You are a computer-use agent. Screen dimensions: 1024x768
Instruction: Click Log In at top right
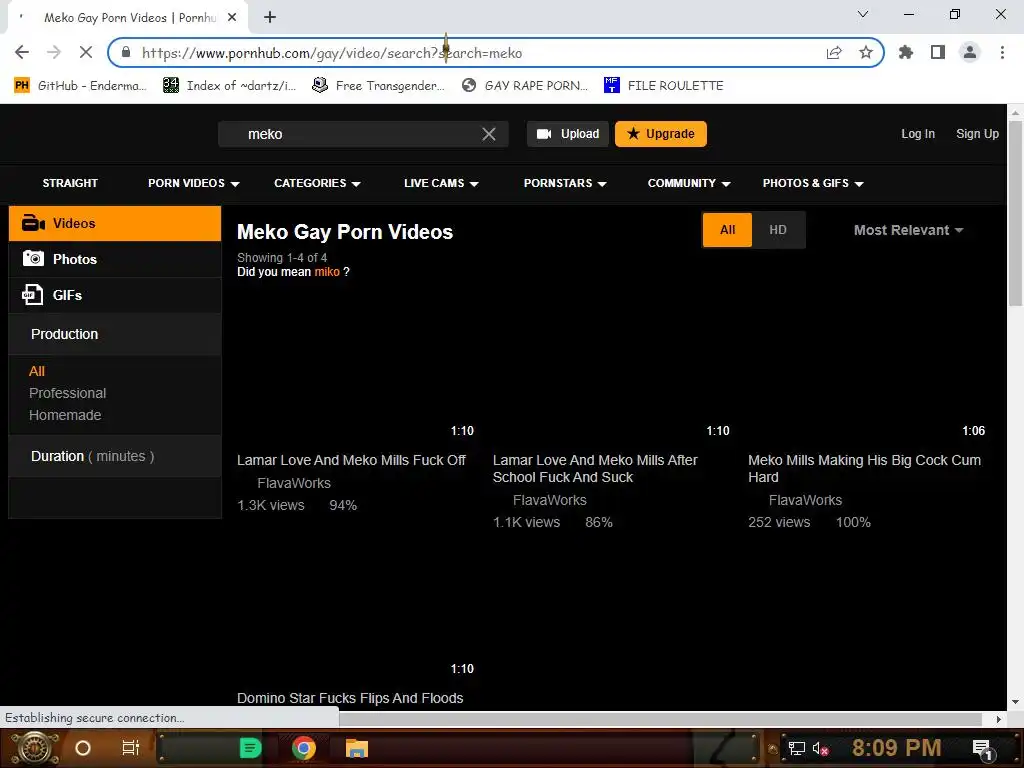(918, 134)
